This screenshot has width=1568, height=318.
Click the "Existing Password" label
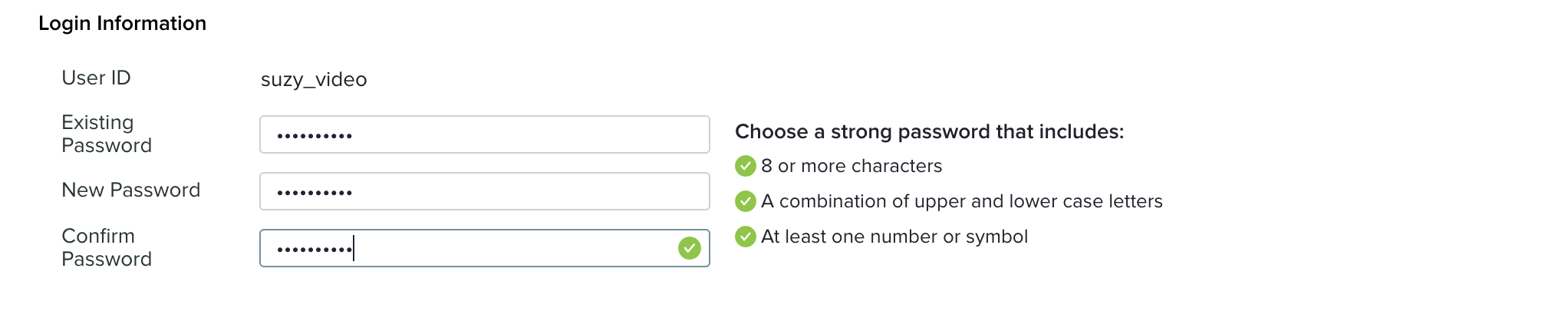coord(107,134)
